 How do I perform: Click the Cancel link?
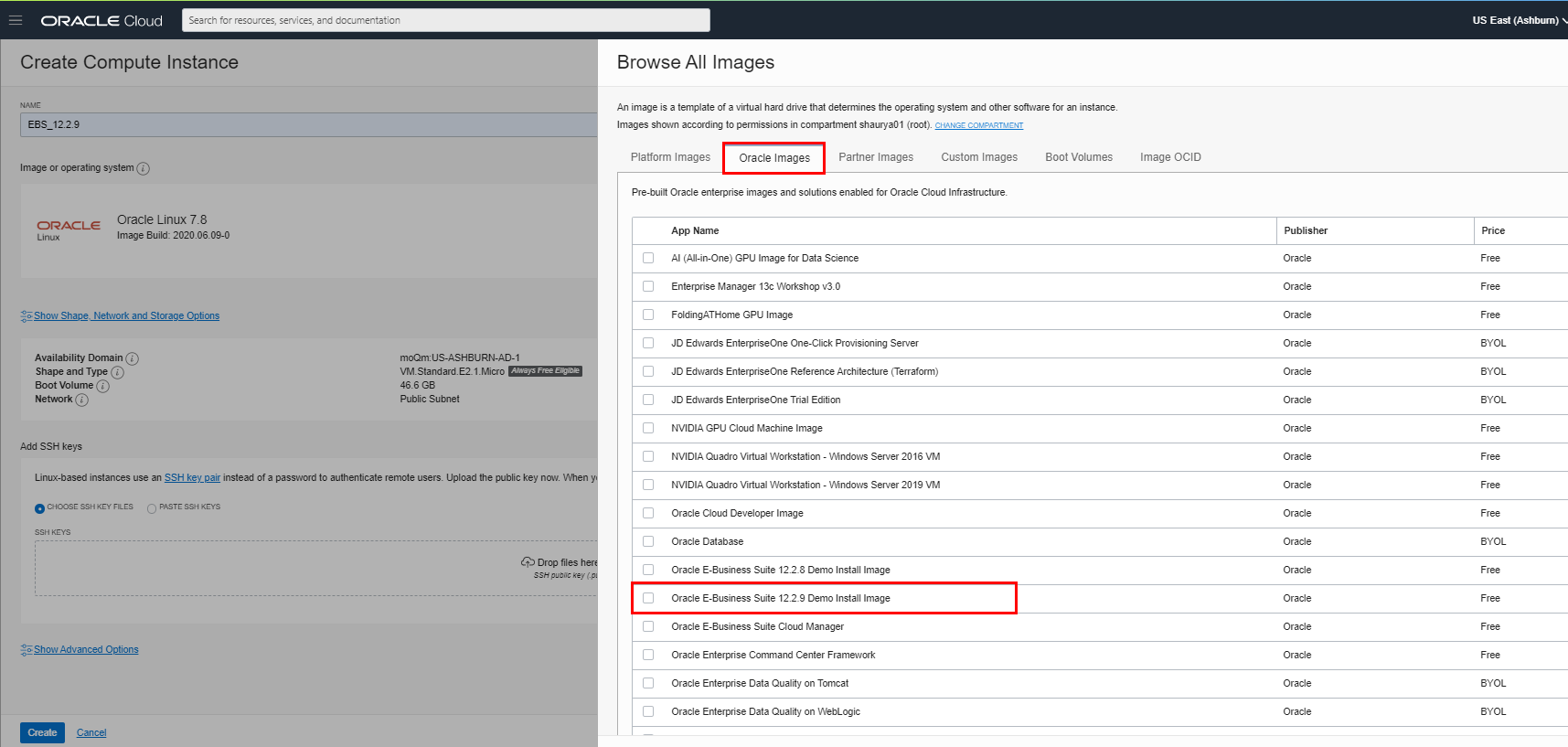point(91,733)
